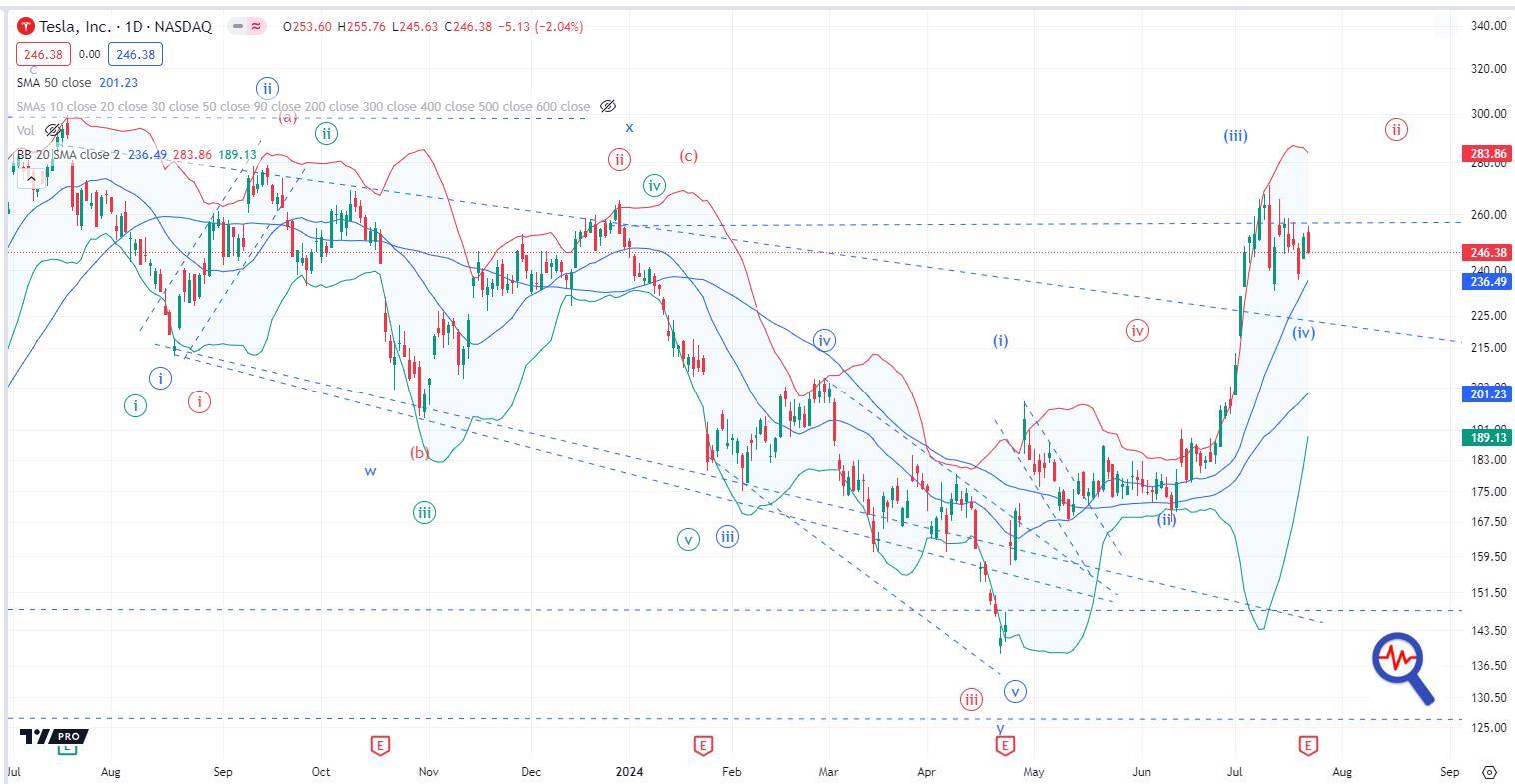Select the SMAs 10 close 20 close legend
The image size is (1515, 784).
pyautogui.click(x=303, y=106)
